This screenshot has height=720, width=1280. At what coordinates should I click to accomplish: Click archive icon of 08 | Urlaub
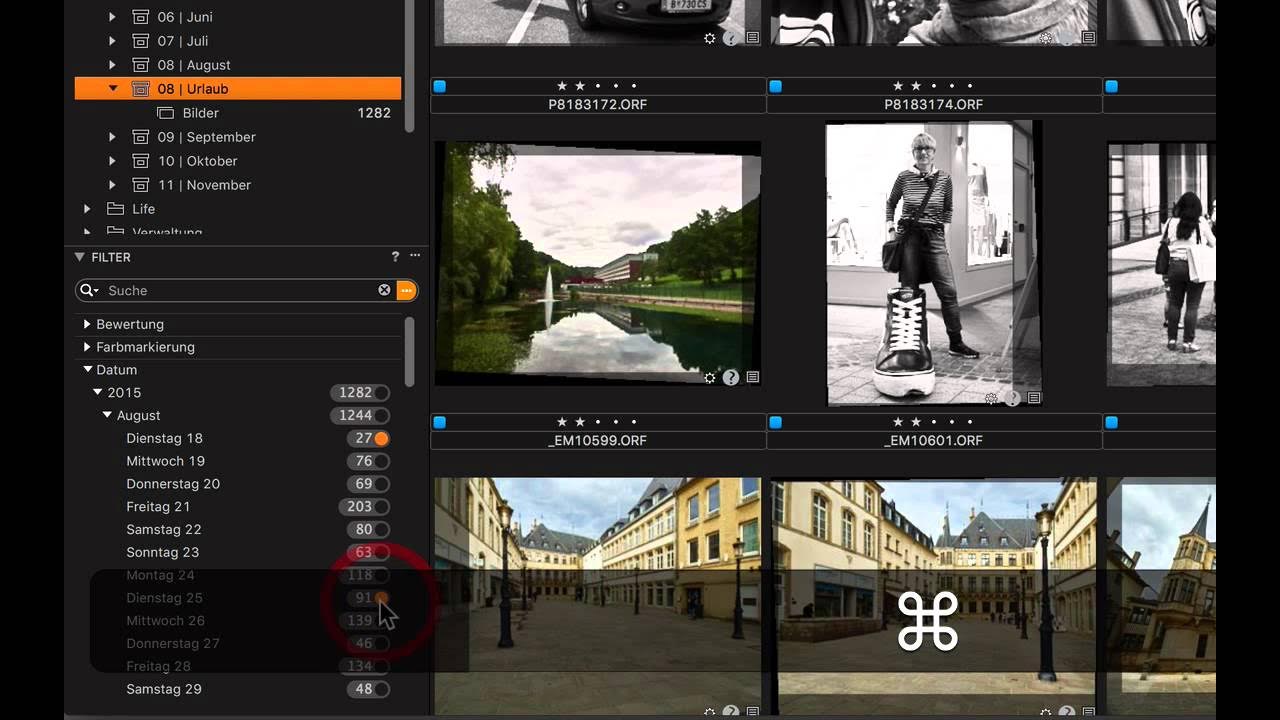(141, 89)
